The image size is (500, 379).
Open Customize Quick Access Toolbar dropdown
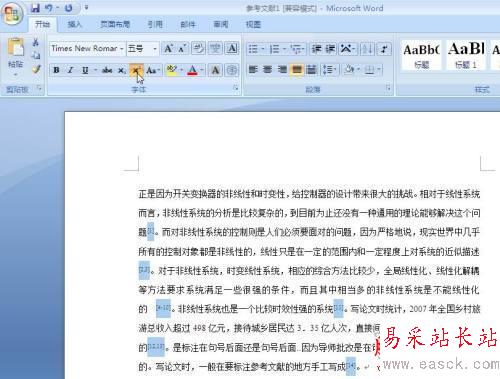click(86, 7)
